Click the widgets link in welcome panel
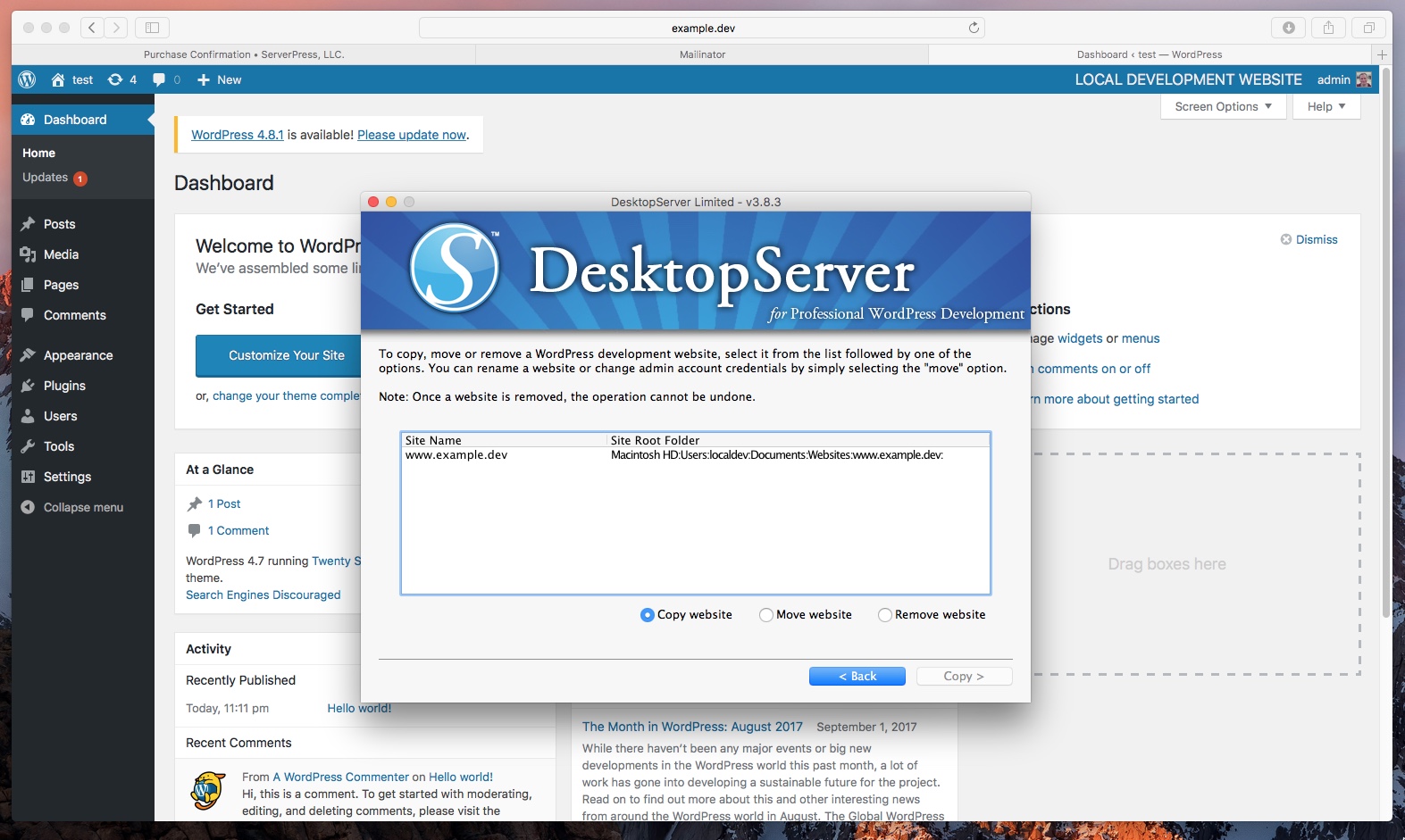The image size is (1405, 840). pyautogui.click(x=1080, y=338)
